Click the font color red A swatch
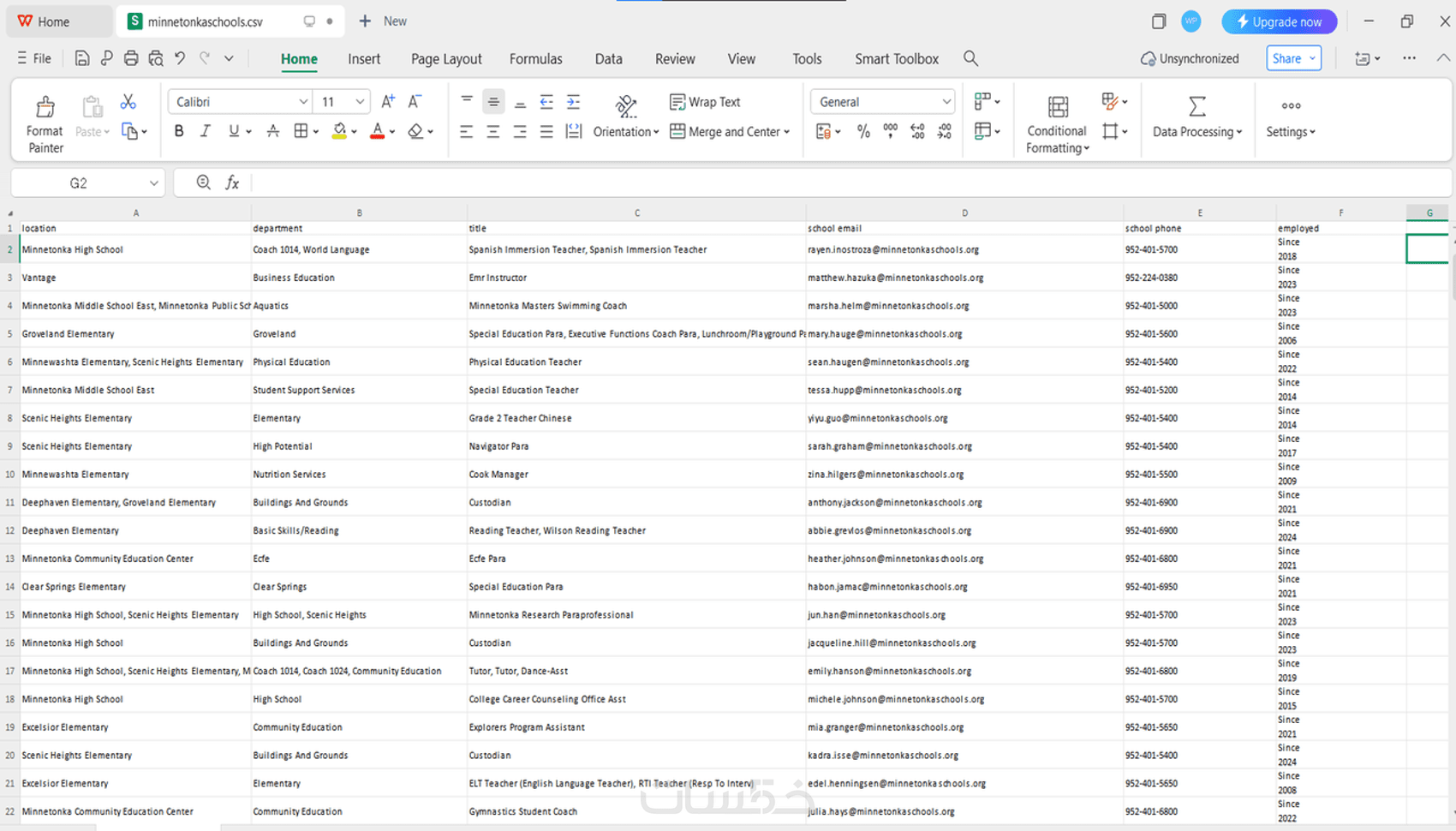 377,131
